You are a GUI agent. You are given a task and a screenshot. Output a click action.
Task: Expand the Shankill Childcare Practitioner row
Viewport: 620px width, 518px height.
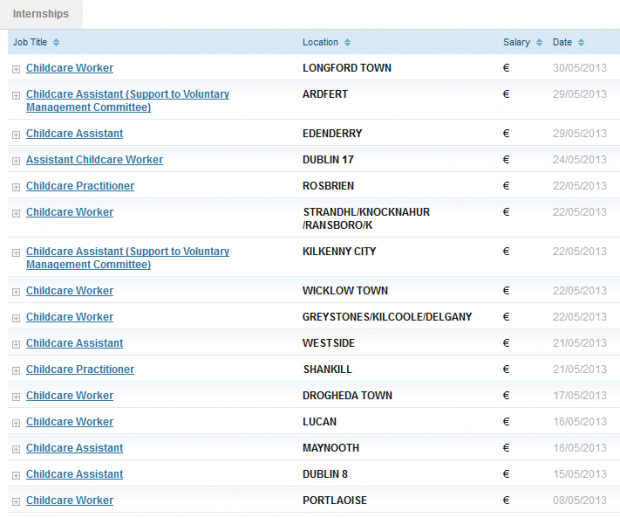click(16, 371)
